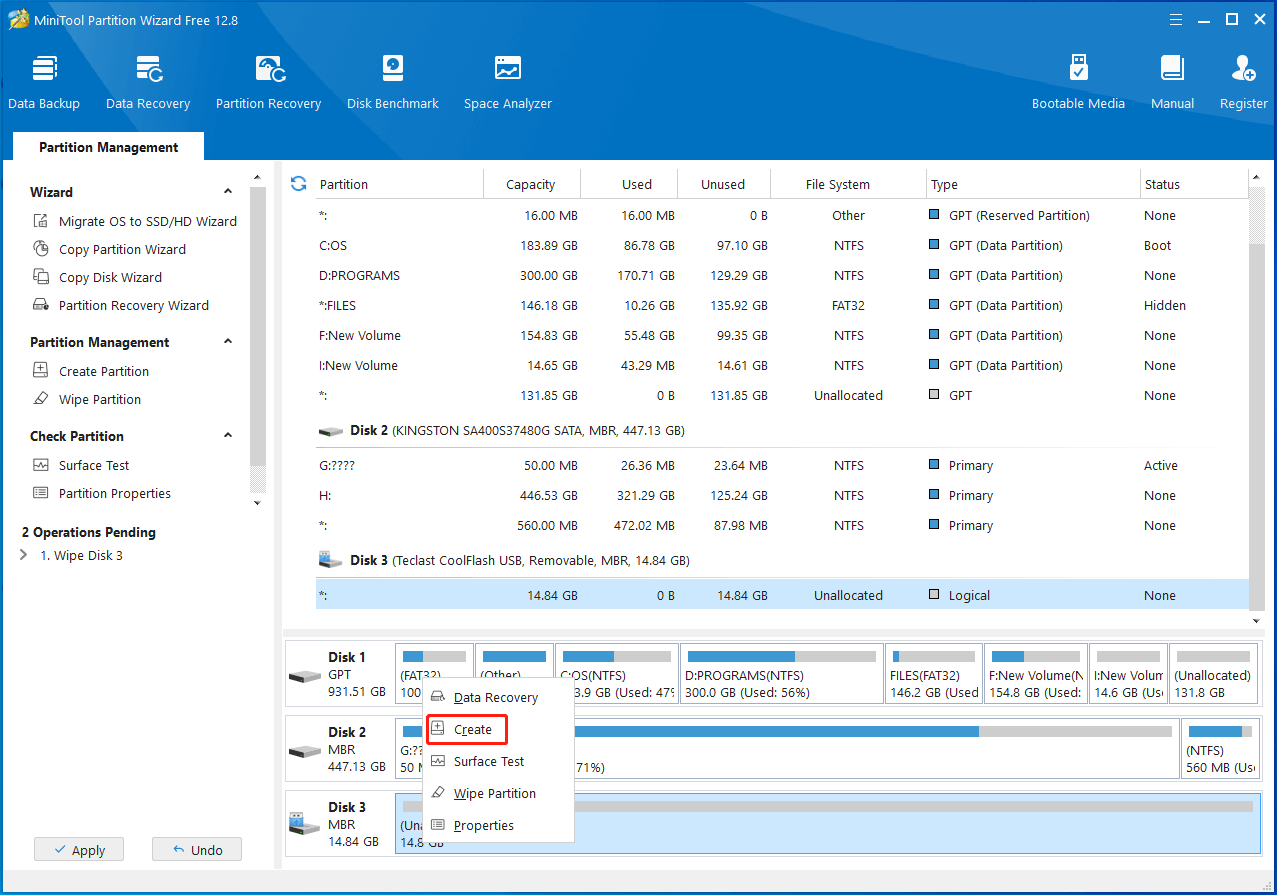Select the I:New Volume row

point(782,366)
